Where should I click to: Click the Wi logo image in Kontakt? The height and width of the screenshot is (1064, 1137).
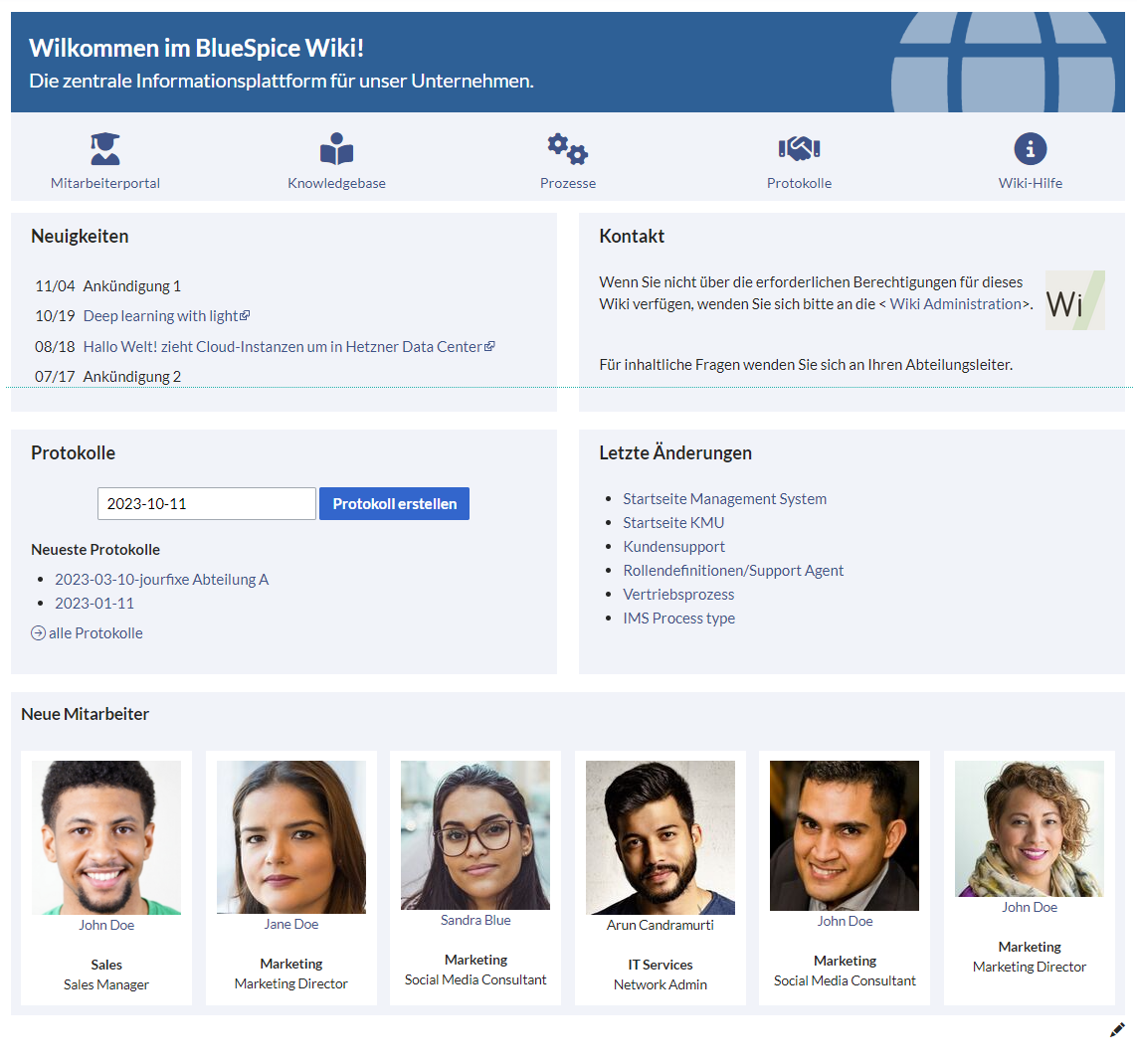click(x=1074, y=300)
